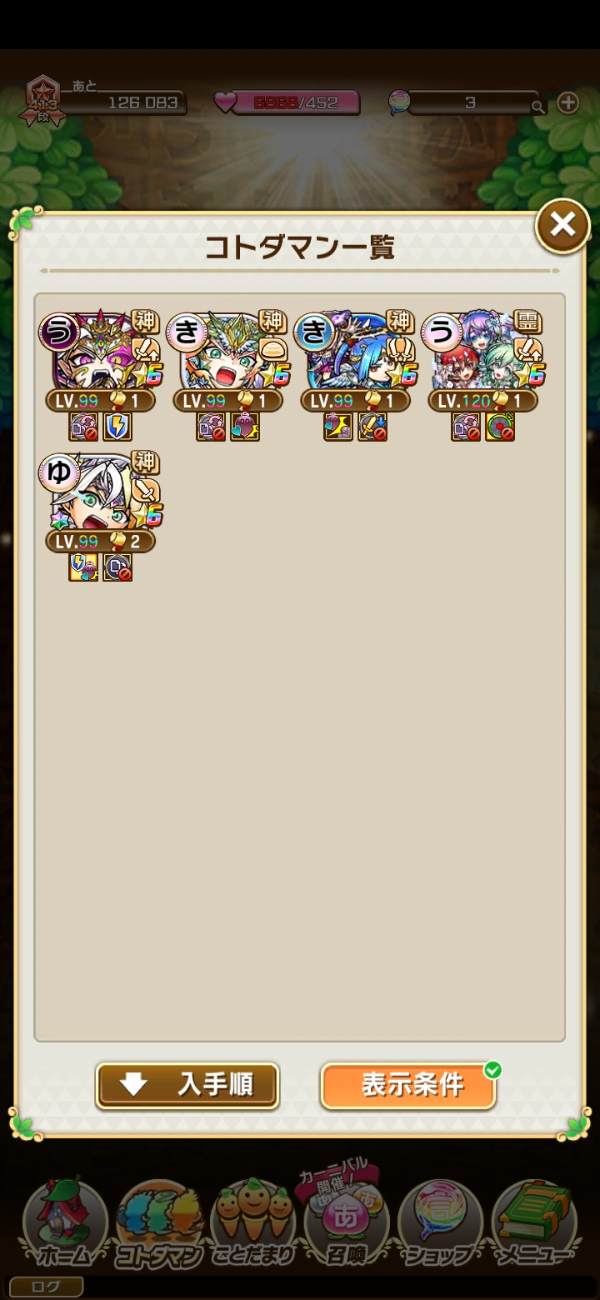Viewport: 600px width, 1300px height.
Task: Tap the rank star badge icon
Action: tap(43, 99)
